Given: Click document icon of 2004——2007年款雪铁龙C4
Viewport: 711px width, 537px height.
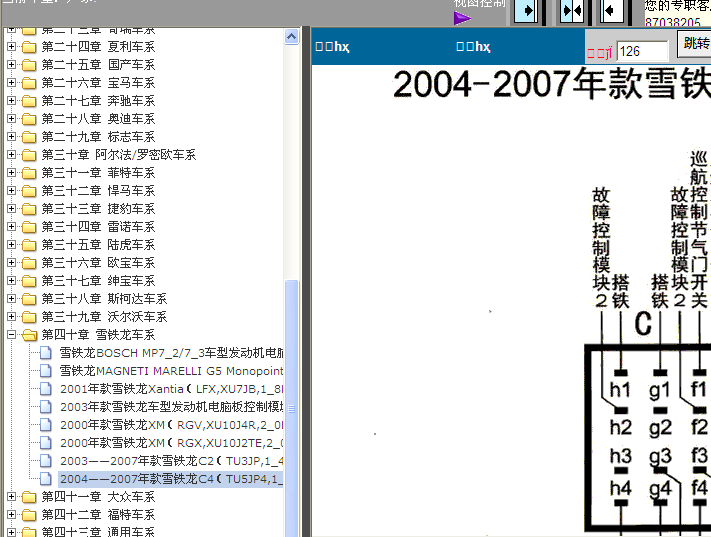Looking at the screenshot, I should pyautogui.click(x=46, y=478).
